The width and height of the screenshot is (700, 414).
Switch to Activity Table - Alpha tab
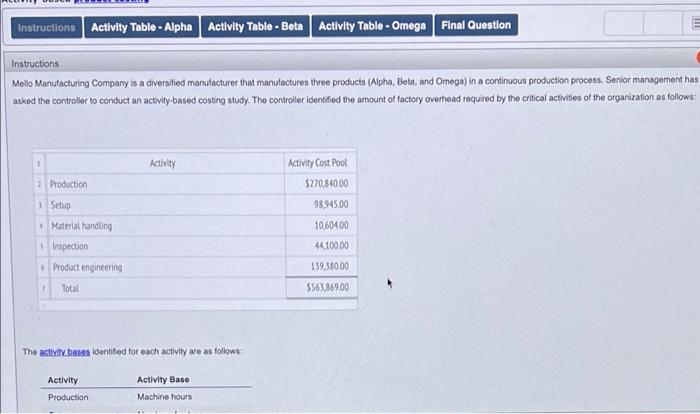tap(142, 27)
